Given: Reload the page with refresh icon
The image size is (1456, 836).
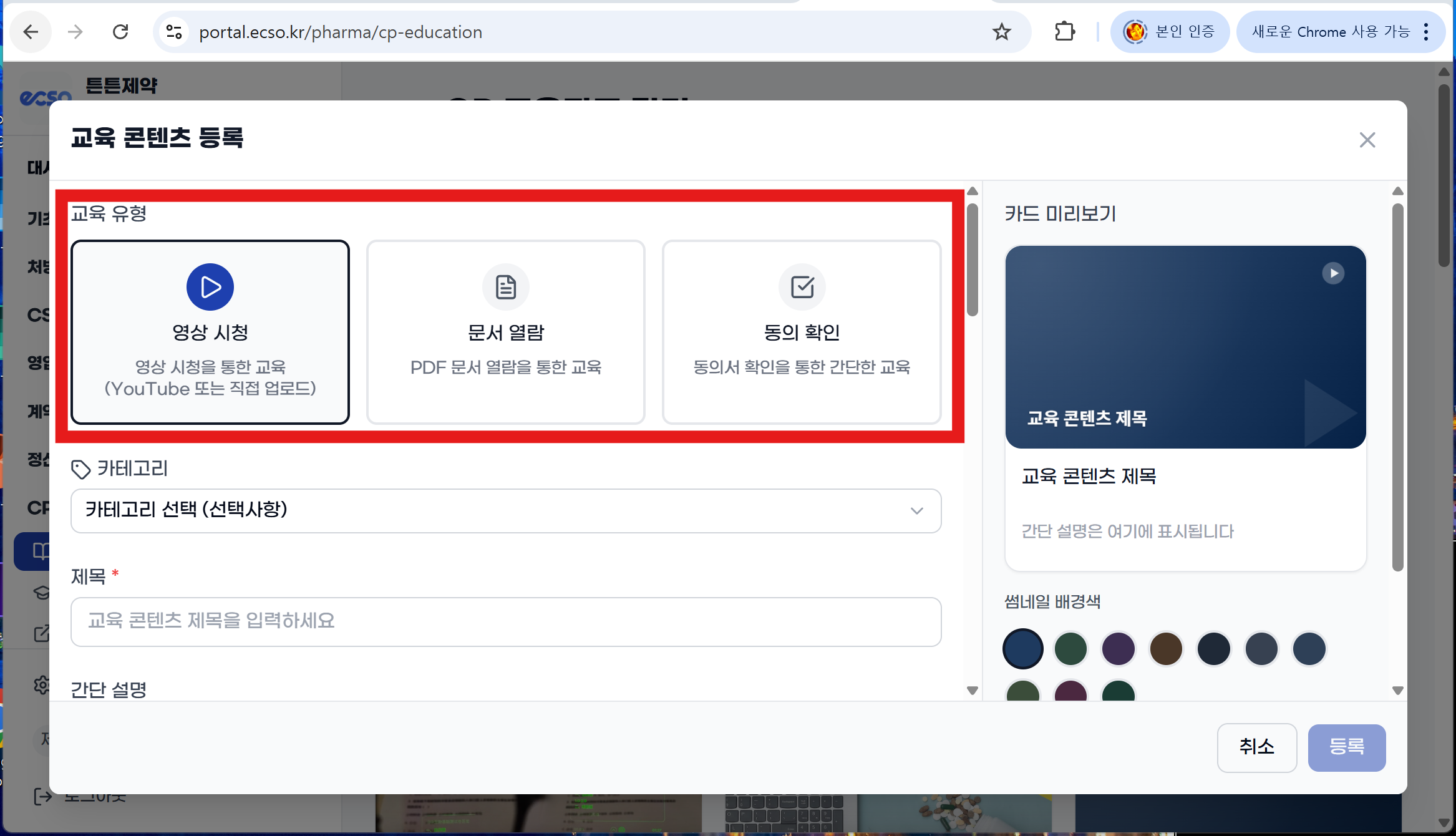Looking at the screenshot, I should 120,32.
